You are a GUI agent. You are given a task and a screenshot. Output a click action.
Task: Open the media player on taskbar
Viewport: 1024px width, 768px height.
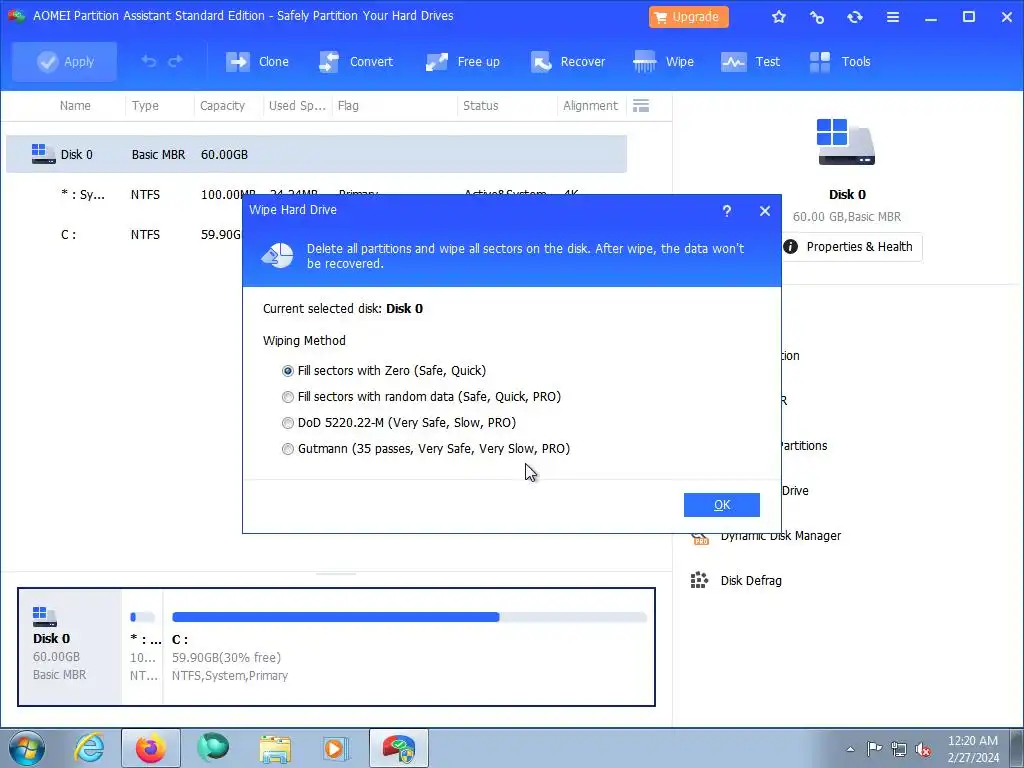pyautogui.click(x=337, y=748)
